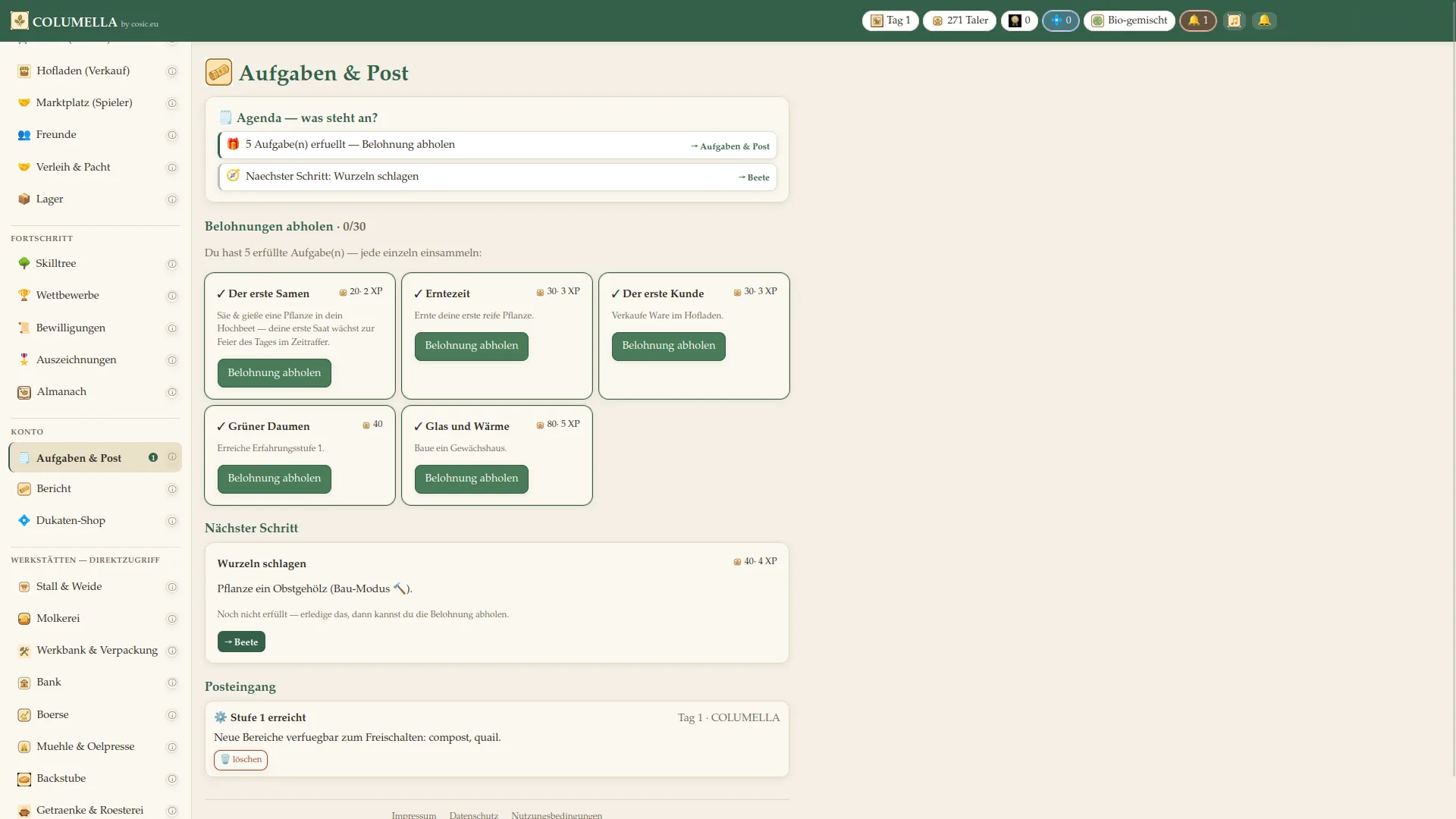The image size is (1456, 819).
Task: Show info icon next to Freunde
Action: pyautogui.click(x=172, y=135)
